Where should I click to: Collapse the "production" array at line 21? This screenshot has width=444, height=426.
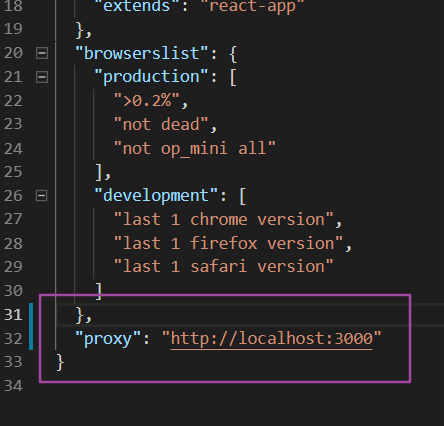(x=42, y=77)
